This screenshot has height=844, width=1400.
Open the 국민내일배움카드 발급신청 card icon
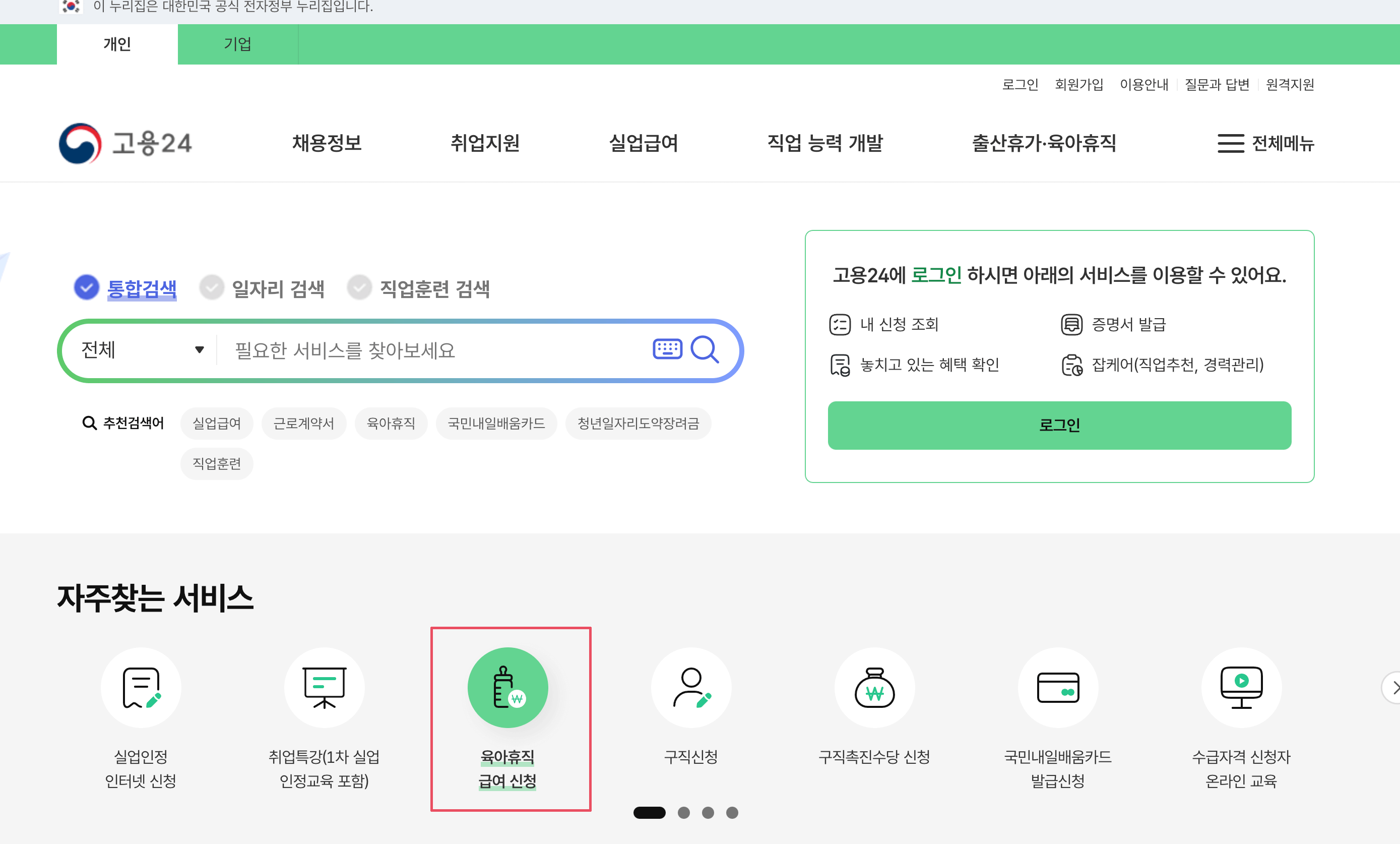click(x=1058, y=688)
